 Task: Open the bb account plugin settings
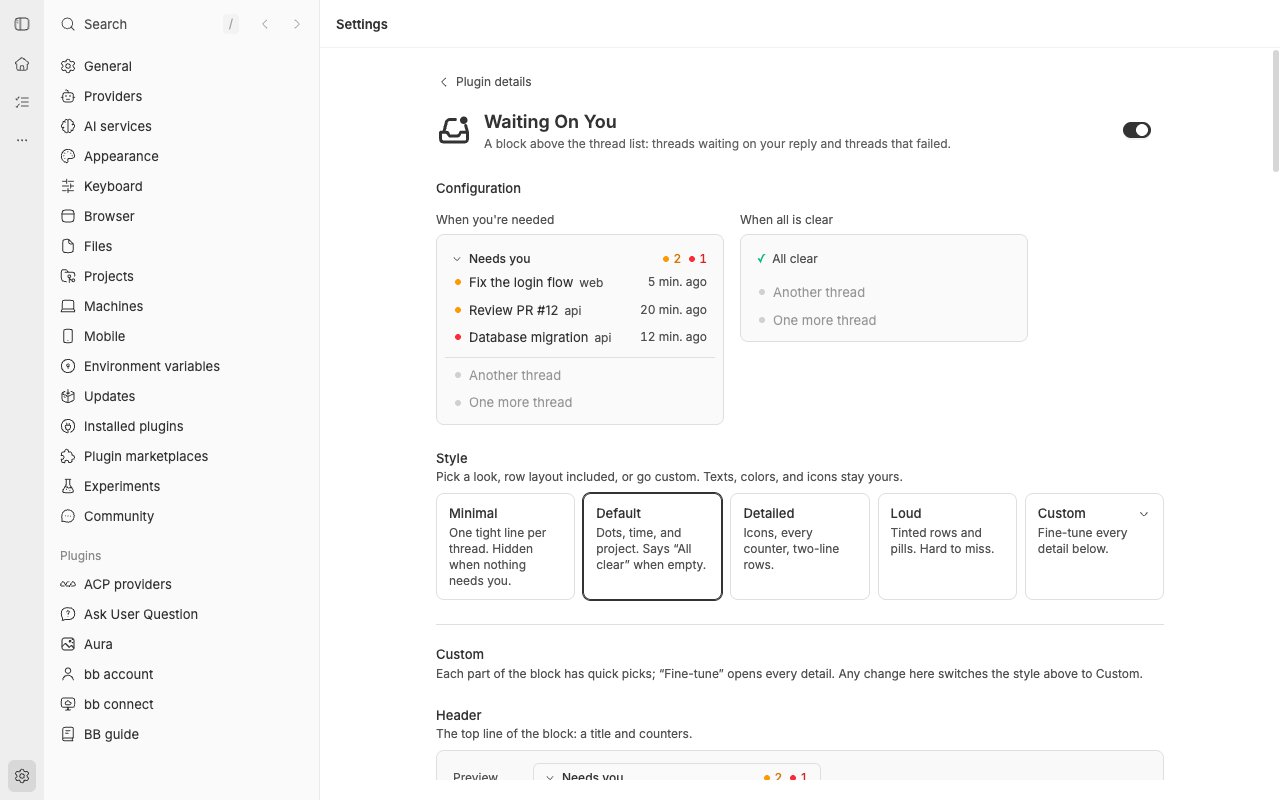pyautogui.click(x=184, y=674)
